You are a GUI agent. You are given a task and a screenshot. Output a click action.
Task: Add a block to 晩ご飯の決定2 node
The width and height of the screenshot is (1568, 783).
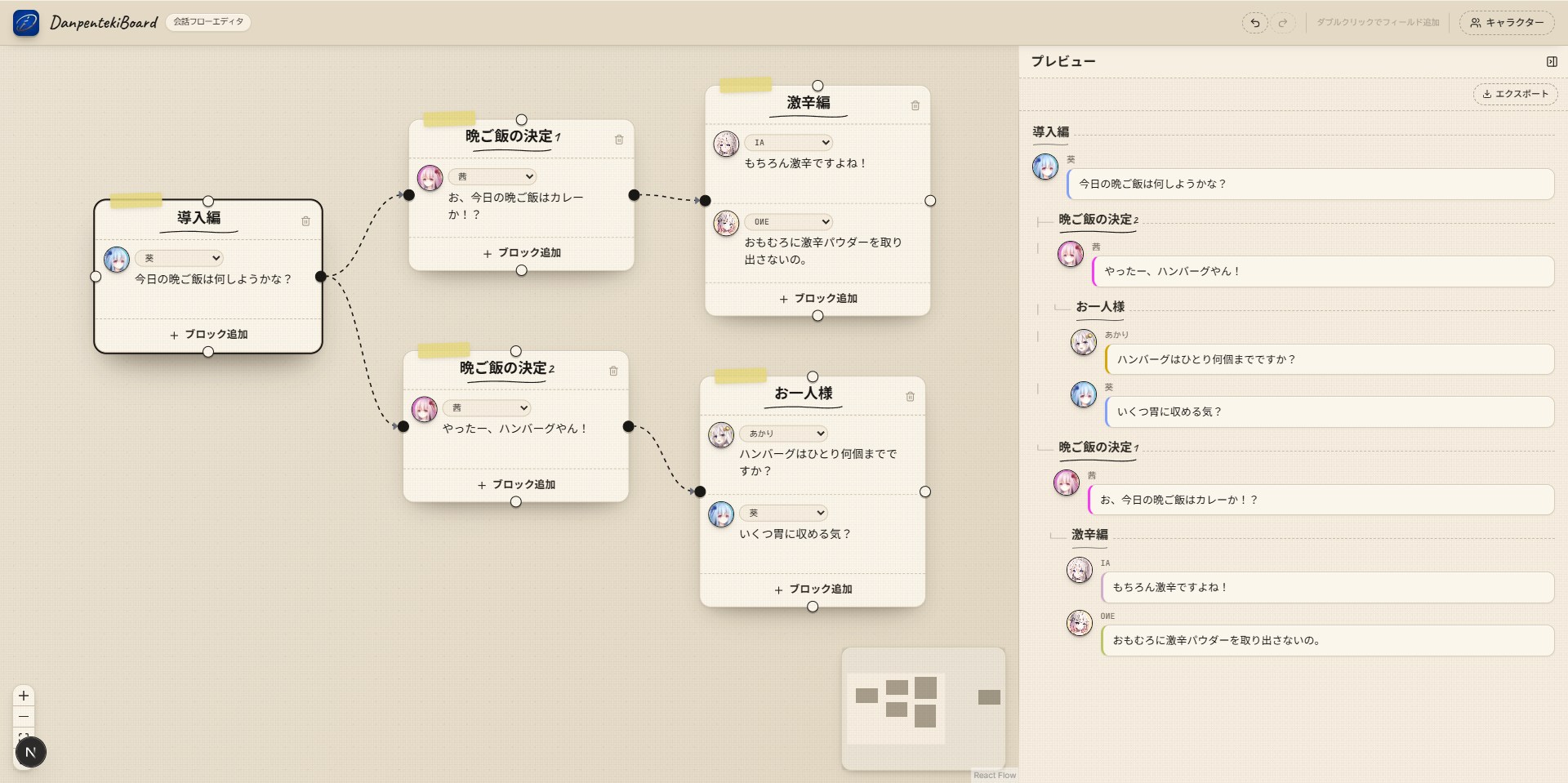pos(515,485)
